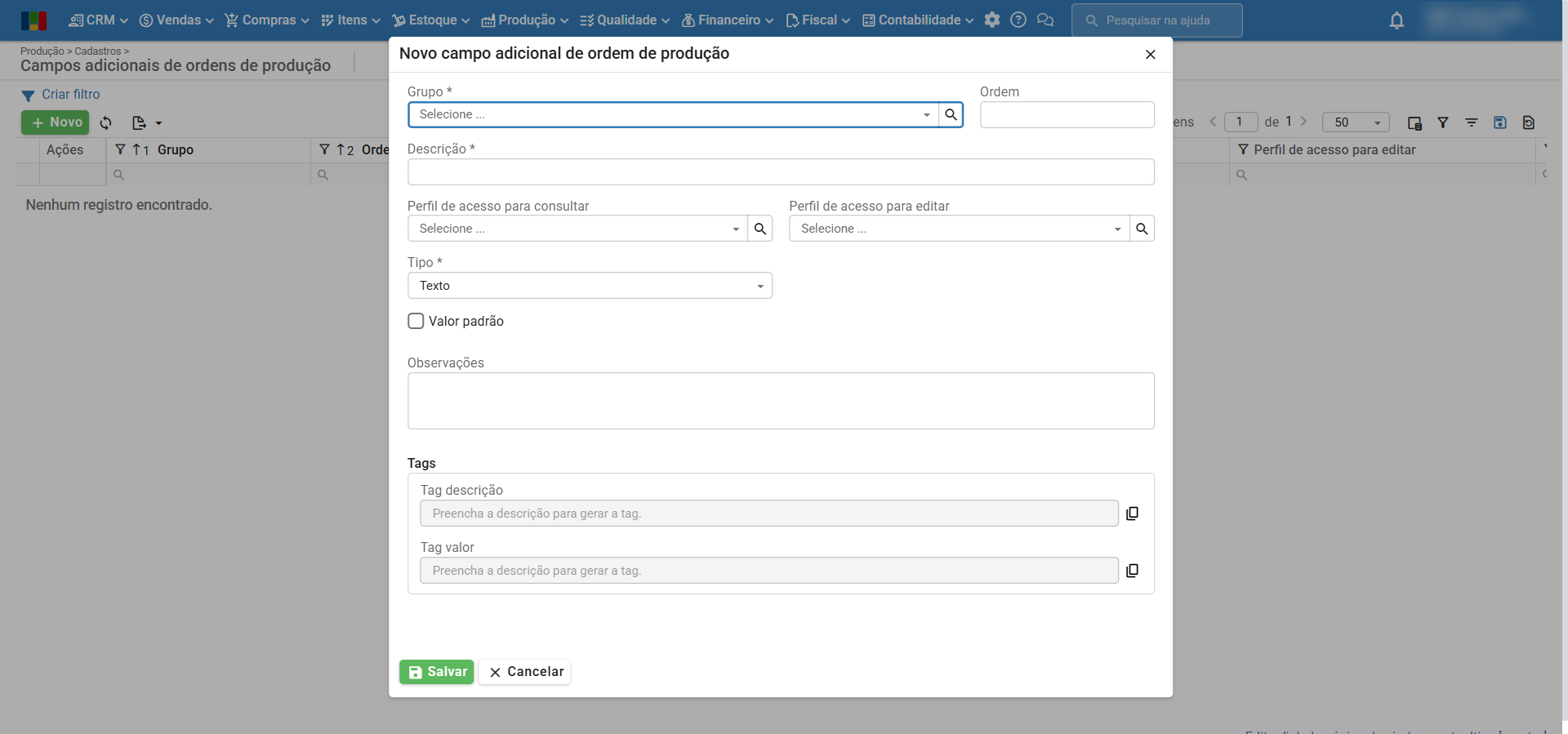1568x734 pixels.
Task: Focus the Descrição text field
Action: click(x=780, y=172)
